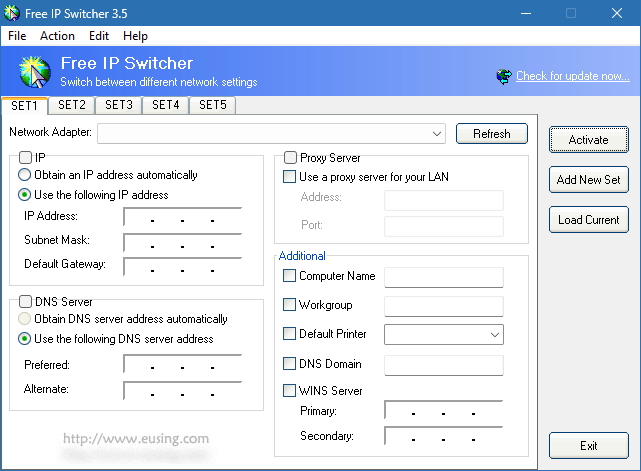
Task: Click the Default Gateway field
Action: (x=183, y=267)
